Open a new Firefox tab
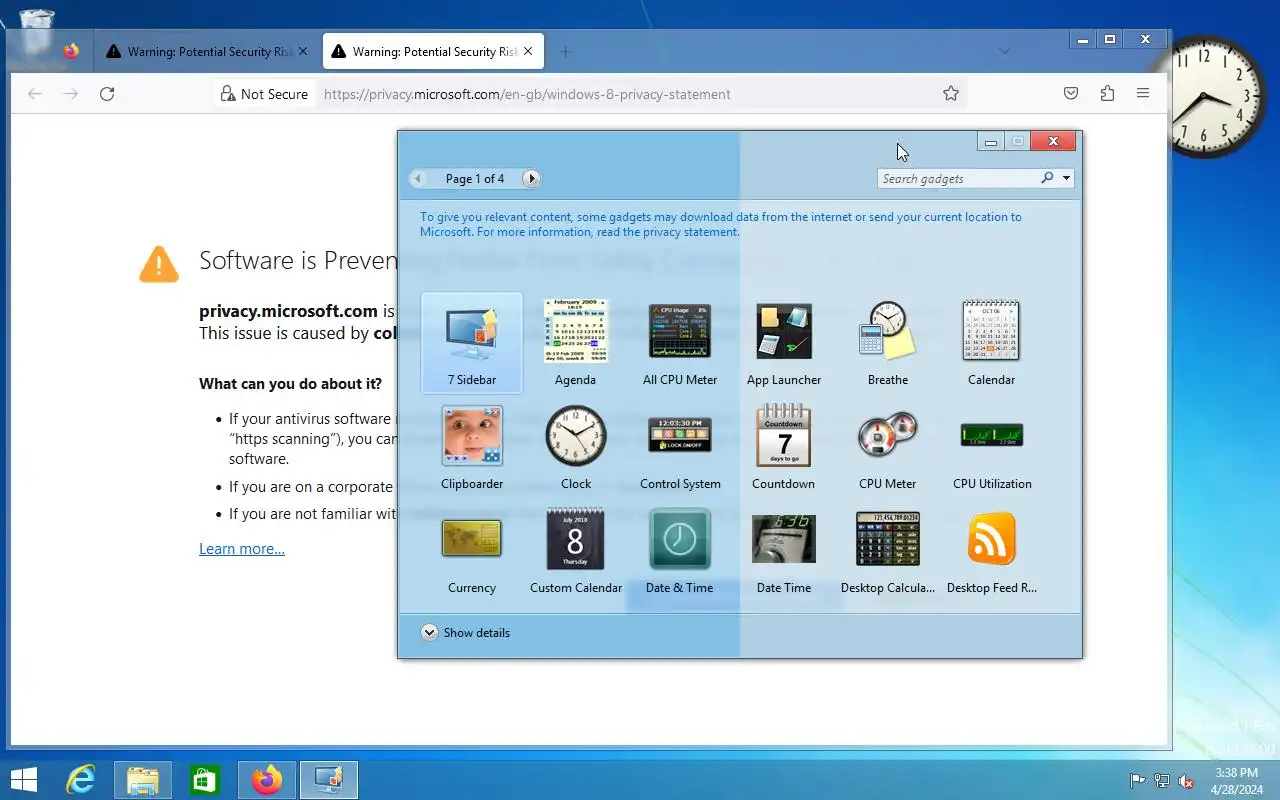This screenshot has height=800, width=1280. 565,52
